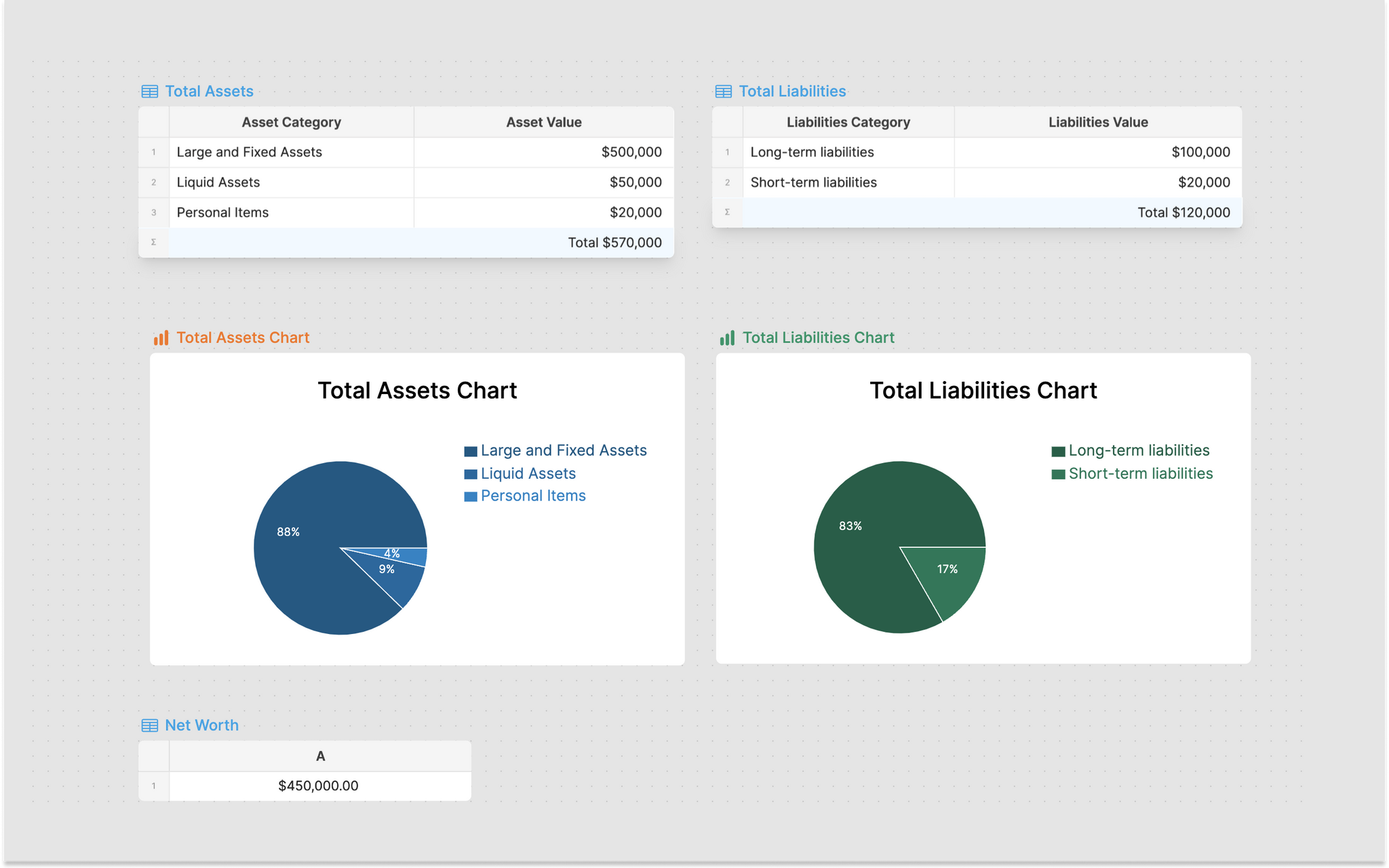Select the Liabilities Value column header
Viewport: 1389px width, 868px height.
[1098, 122]
